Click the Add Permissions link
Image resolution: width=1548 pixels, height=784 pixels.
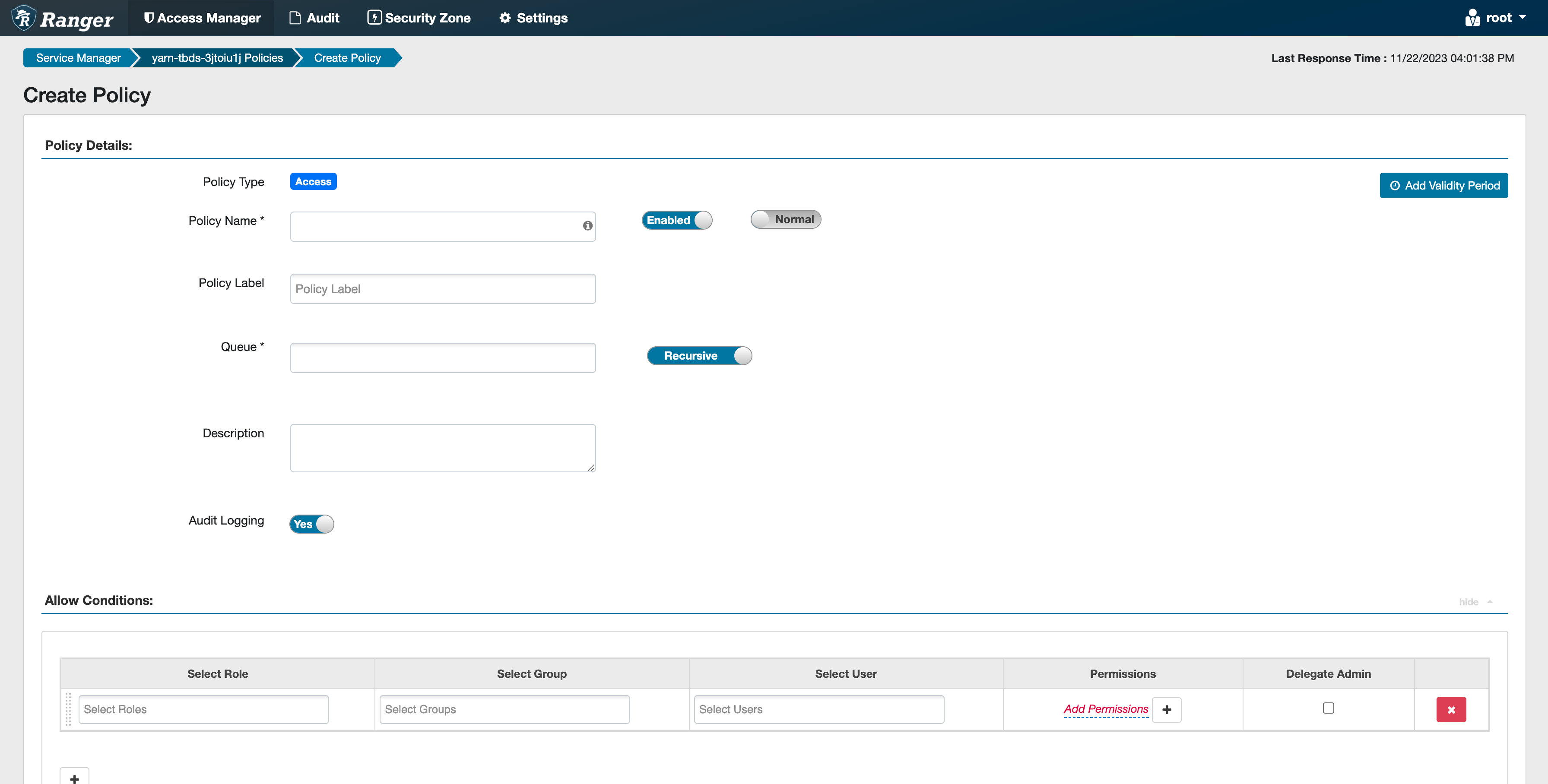pos(1105,709)
